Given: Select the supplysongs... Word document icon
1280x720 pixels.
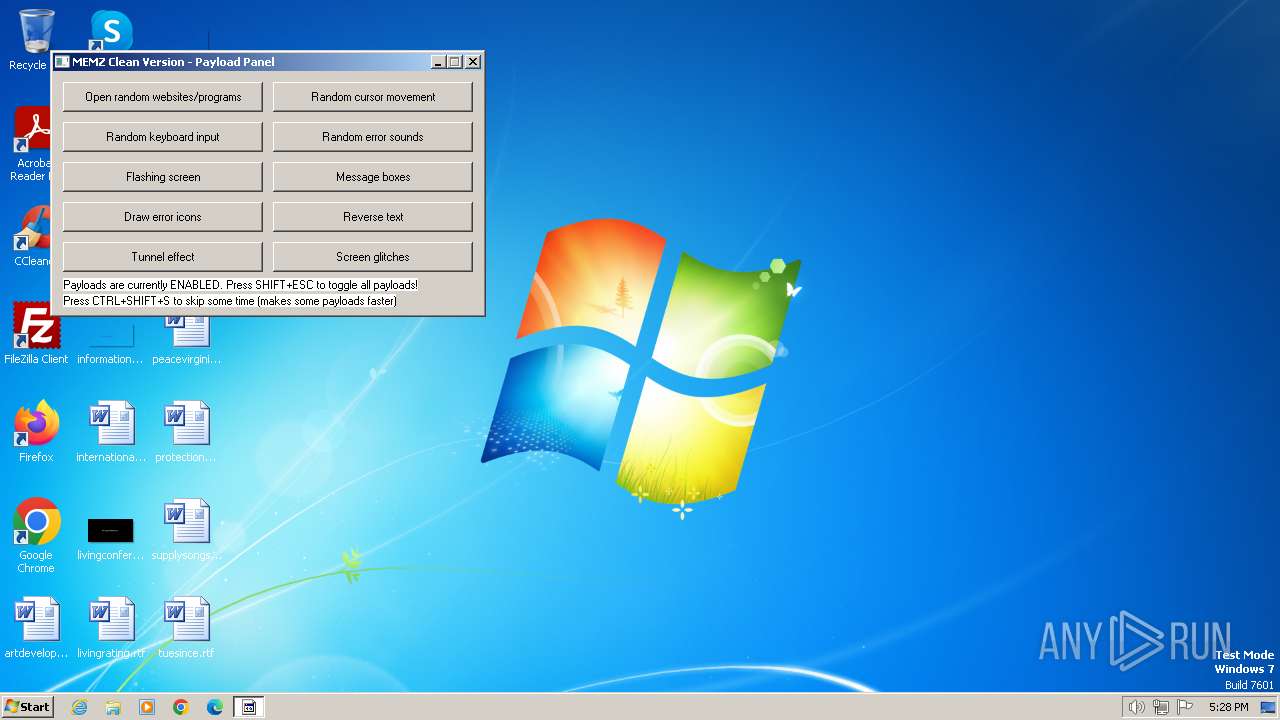Looking at the screenshot, I should click(x=186, y=530).
